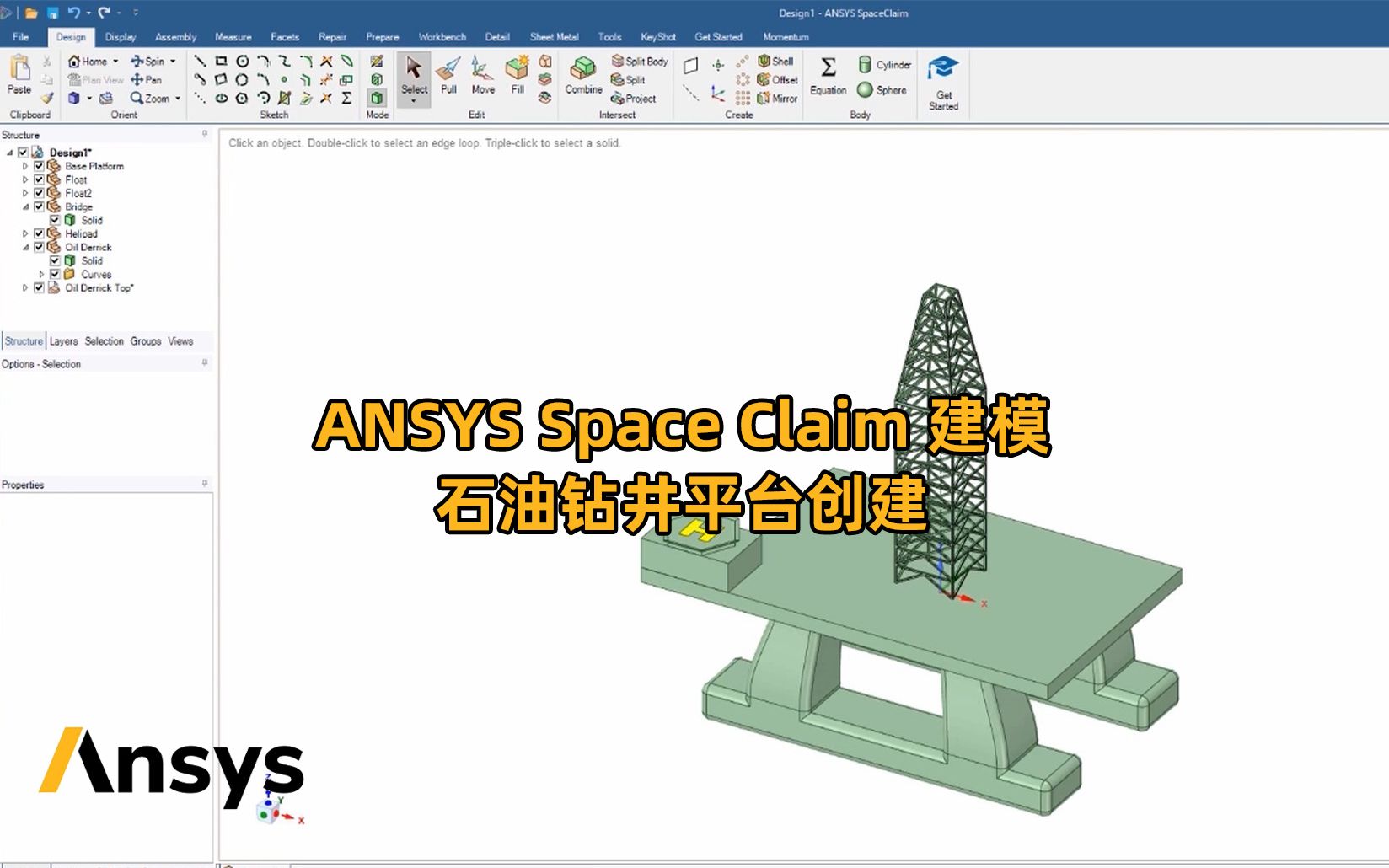Click the Combine tool

583,76
